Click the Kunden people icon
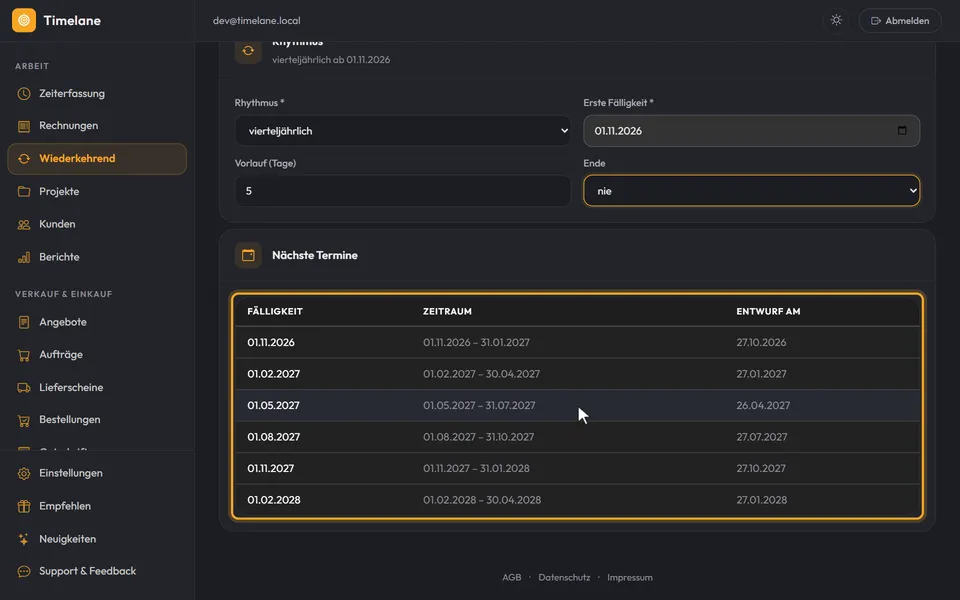The height and width of the screenshot is (600, 960). click(x=24, y=224)
